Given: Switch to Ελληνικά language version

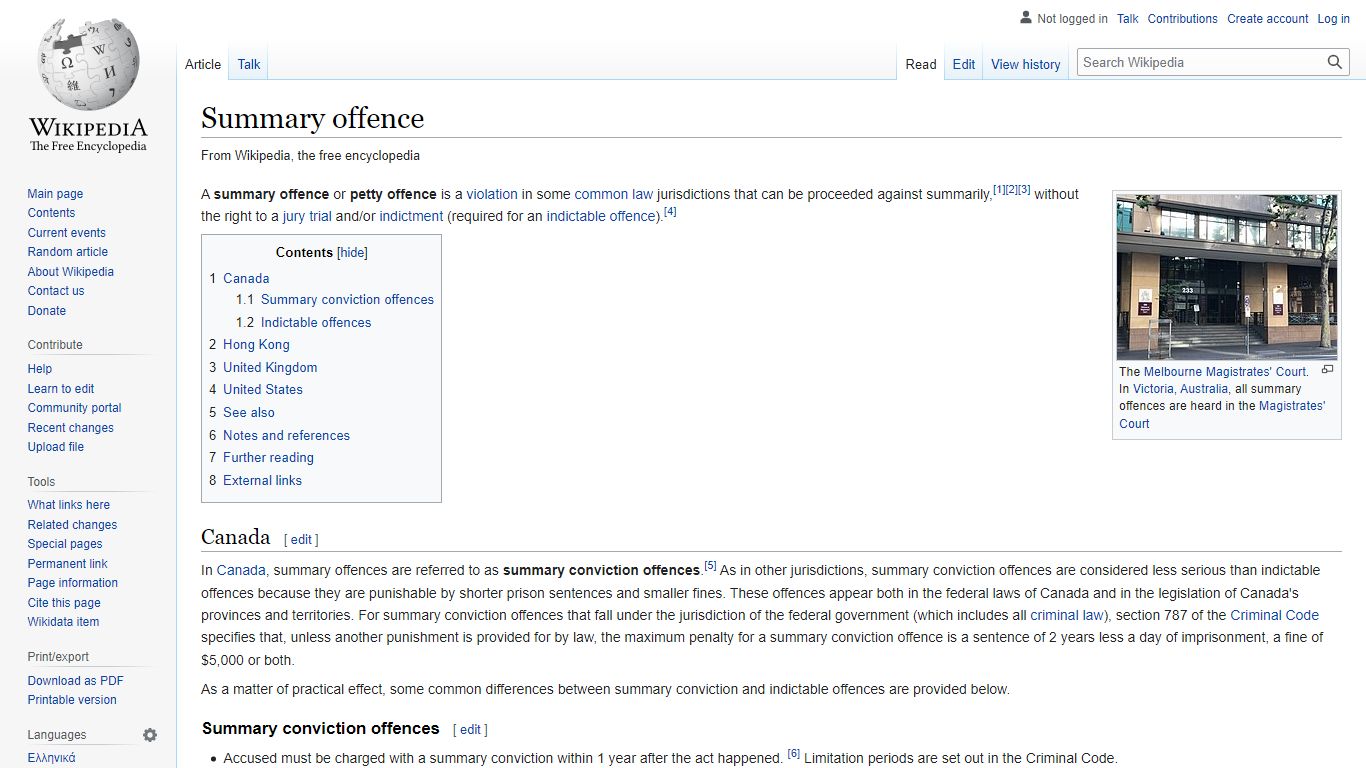Looking at the screenshot, I should tap(51, 758).
